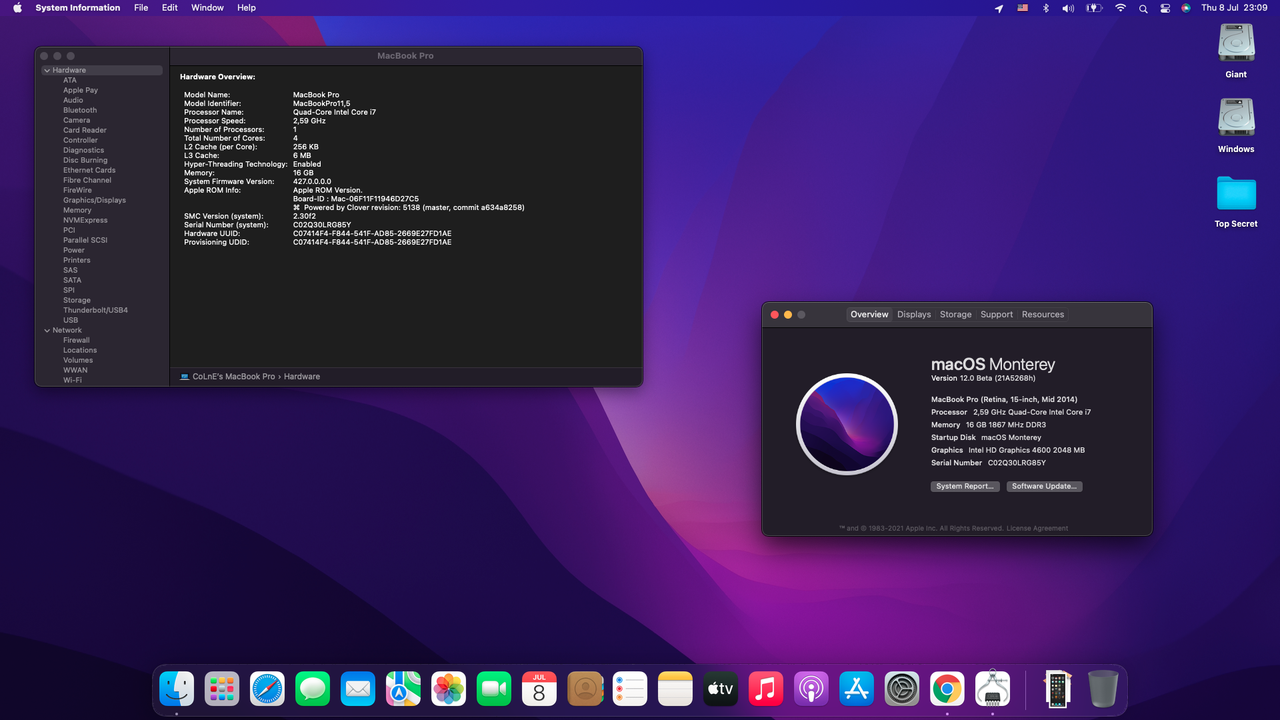This screenshot has height=720, width=1280.
Task: Select NVMExpress in the sidebar
Action: (x=86, y=220)
